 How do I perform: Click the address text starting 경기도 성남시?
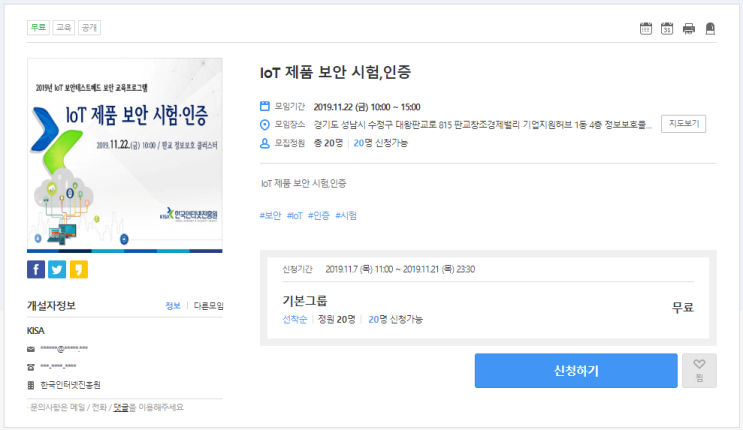(483, 125)
